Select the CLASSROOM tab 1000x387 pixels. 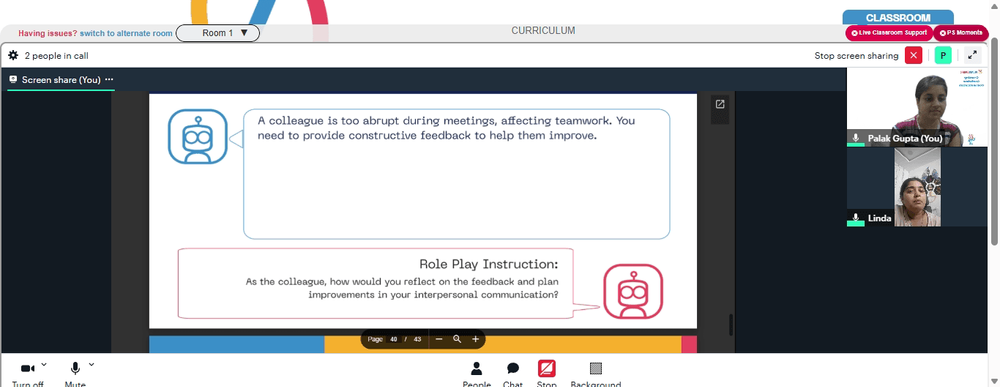click(898, 18)
